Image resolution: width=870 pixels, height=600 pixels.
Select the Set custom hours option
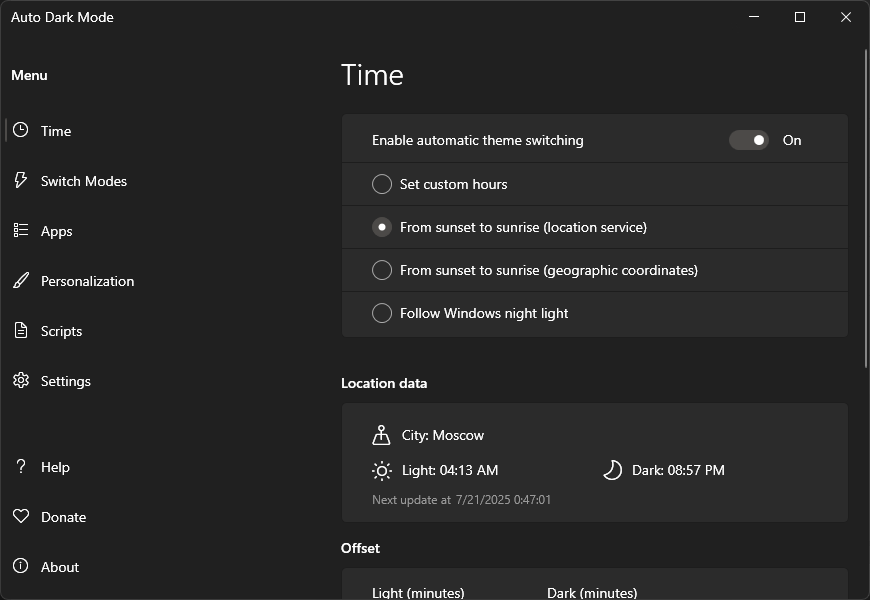tap(381, 184)
